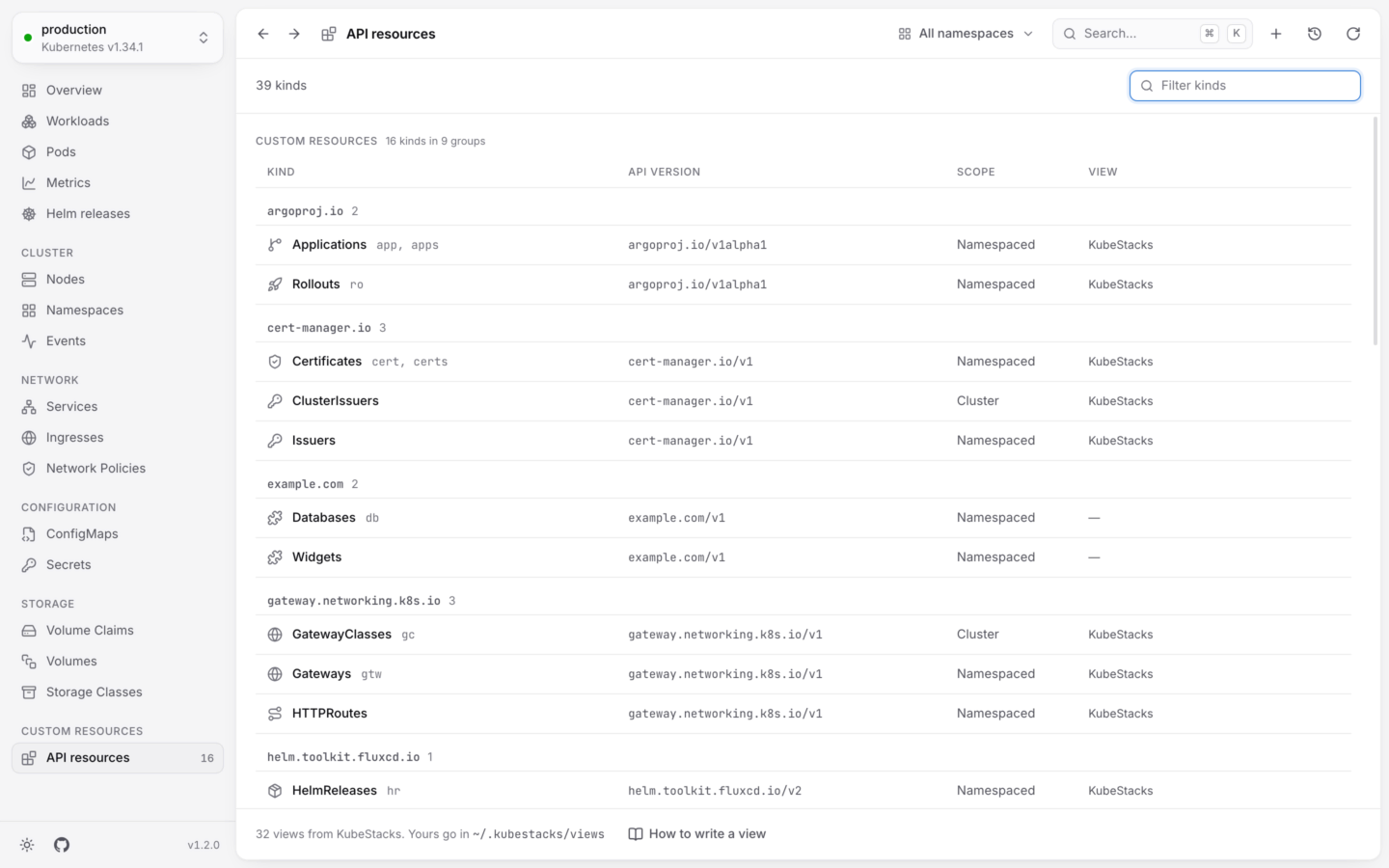Go back with the left arrow
The width and height of the screenshot is (1389, 868).
[263, 34]
